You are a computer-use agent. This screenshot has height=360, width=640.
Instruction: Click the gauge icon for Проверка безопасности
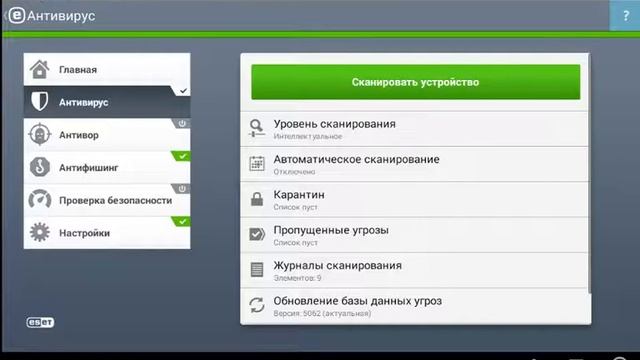[40, 200]
